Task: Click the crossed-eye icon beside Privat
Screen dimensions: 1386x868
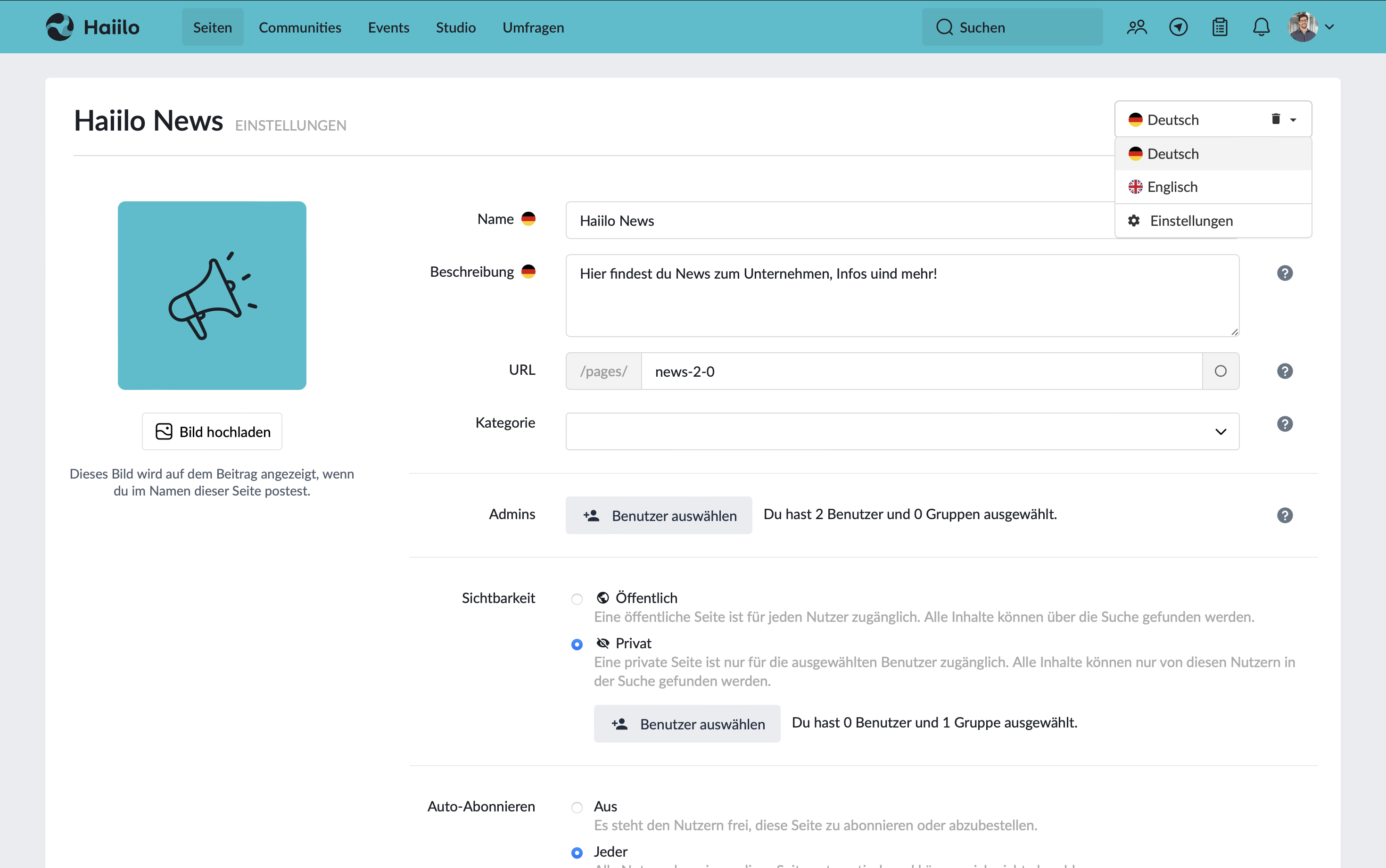Action: pyautogui.click(x=602, y=643)
